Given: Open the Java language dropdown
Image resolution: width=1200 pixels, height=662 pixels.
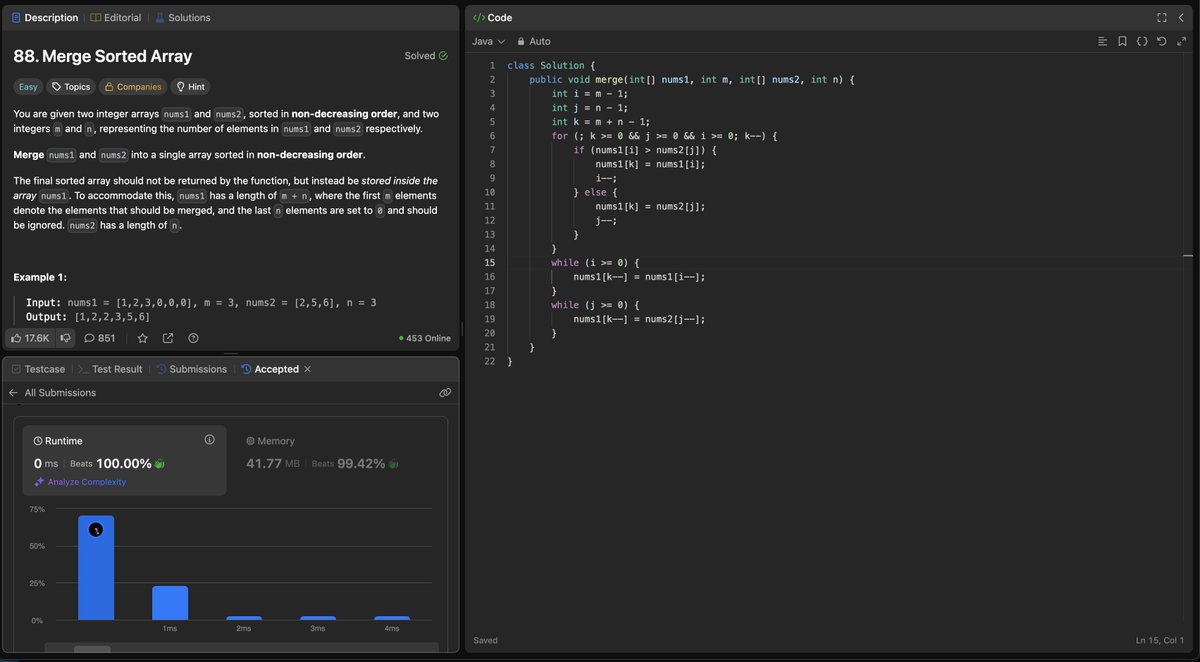Looking at the screenshot, I should 488,41.
